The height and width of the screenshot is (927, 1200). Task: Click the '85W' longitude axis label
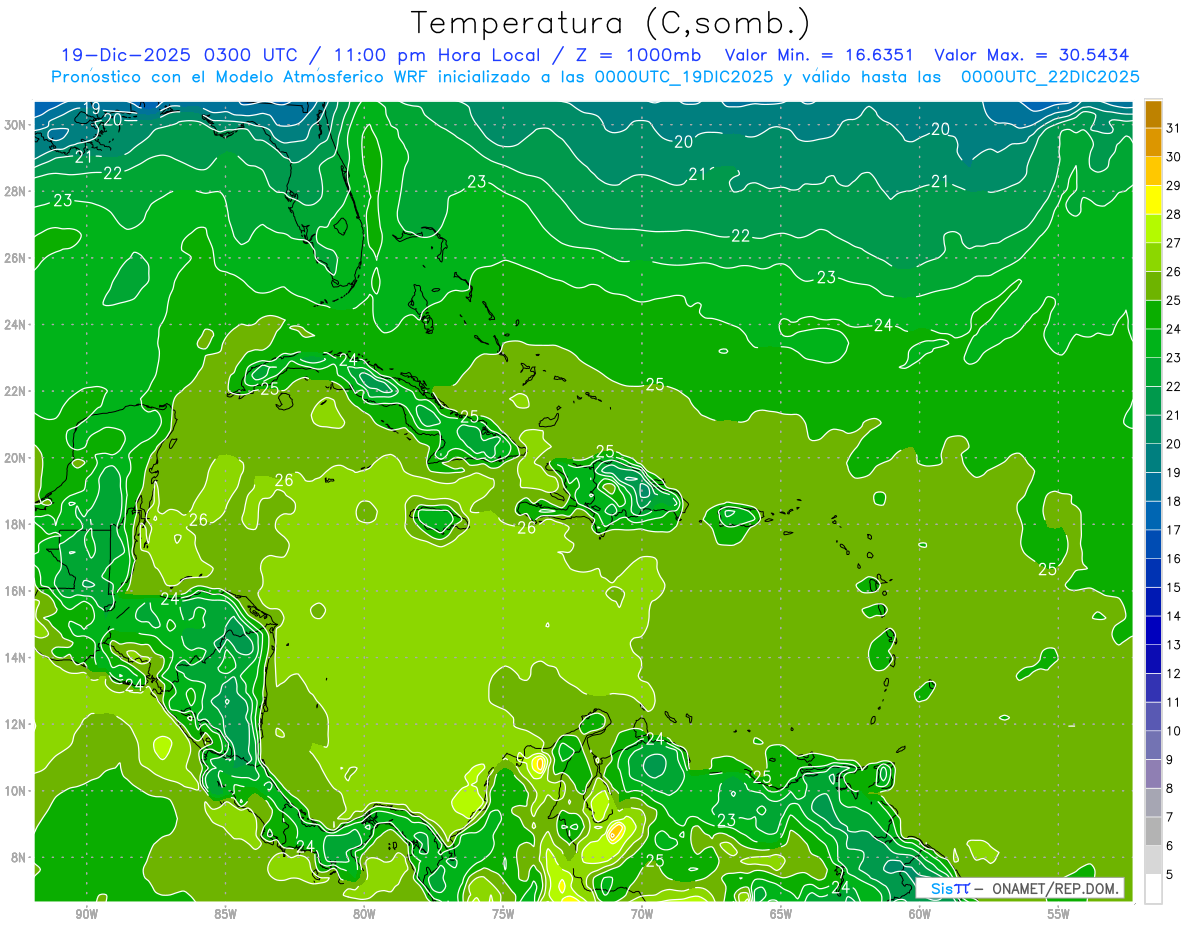click(226, 913)
